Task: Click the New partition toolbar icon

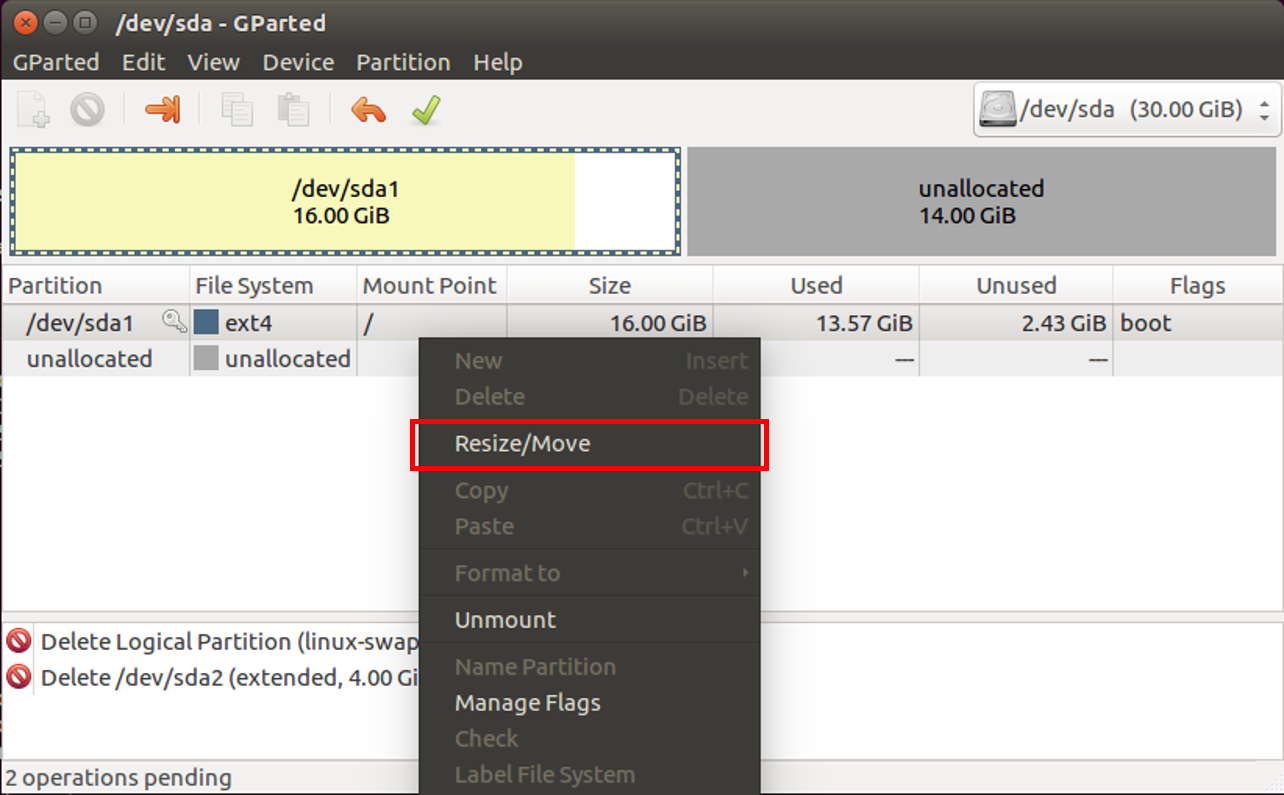Action: [x=34, y=109]
